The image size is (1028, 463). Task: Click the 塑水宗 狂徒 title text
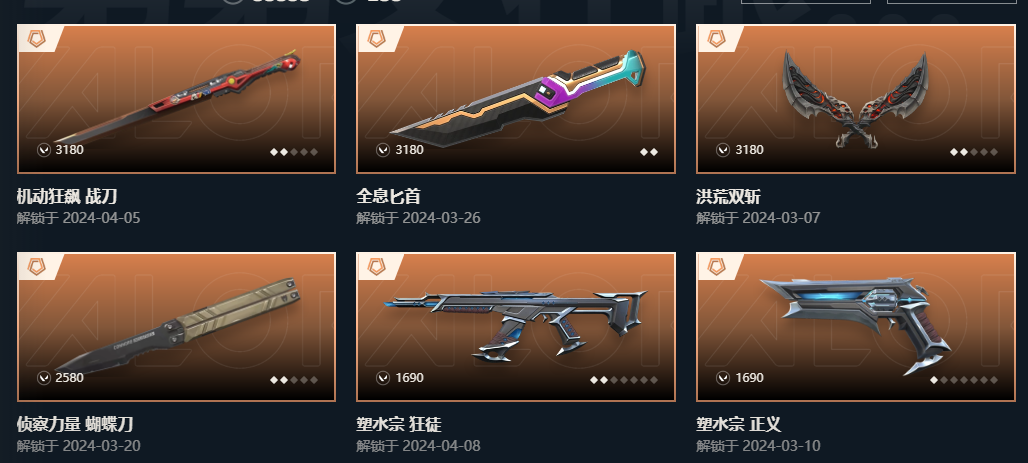[399, 424]
